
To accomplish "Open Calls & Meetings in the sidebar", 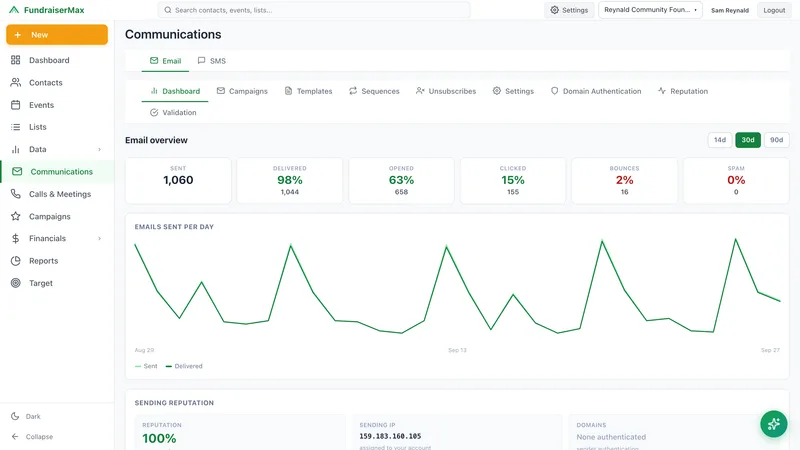I will click(57, 194).
